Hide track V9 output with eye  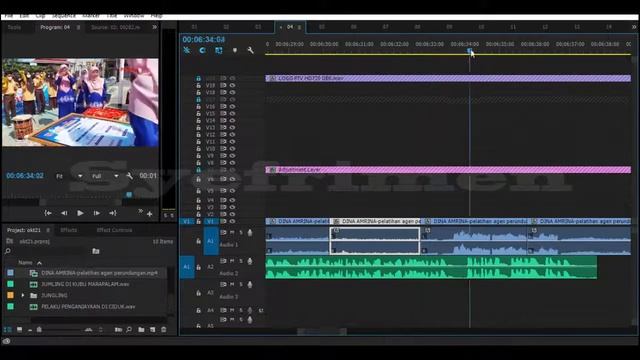click(x=233, y=156)
